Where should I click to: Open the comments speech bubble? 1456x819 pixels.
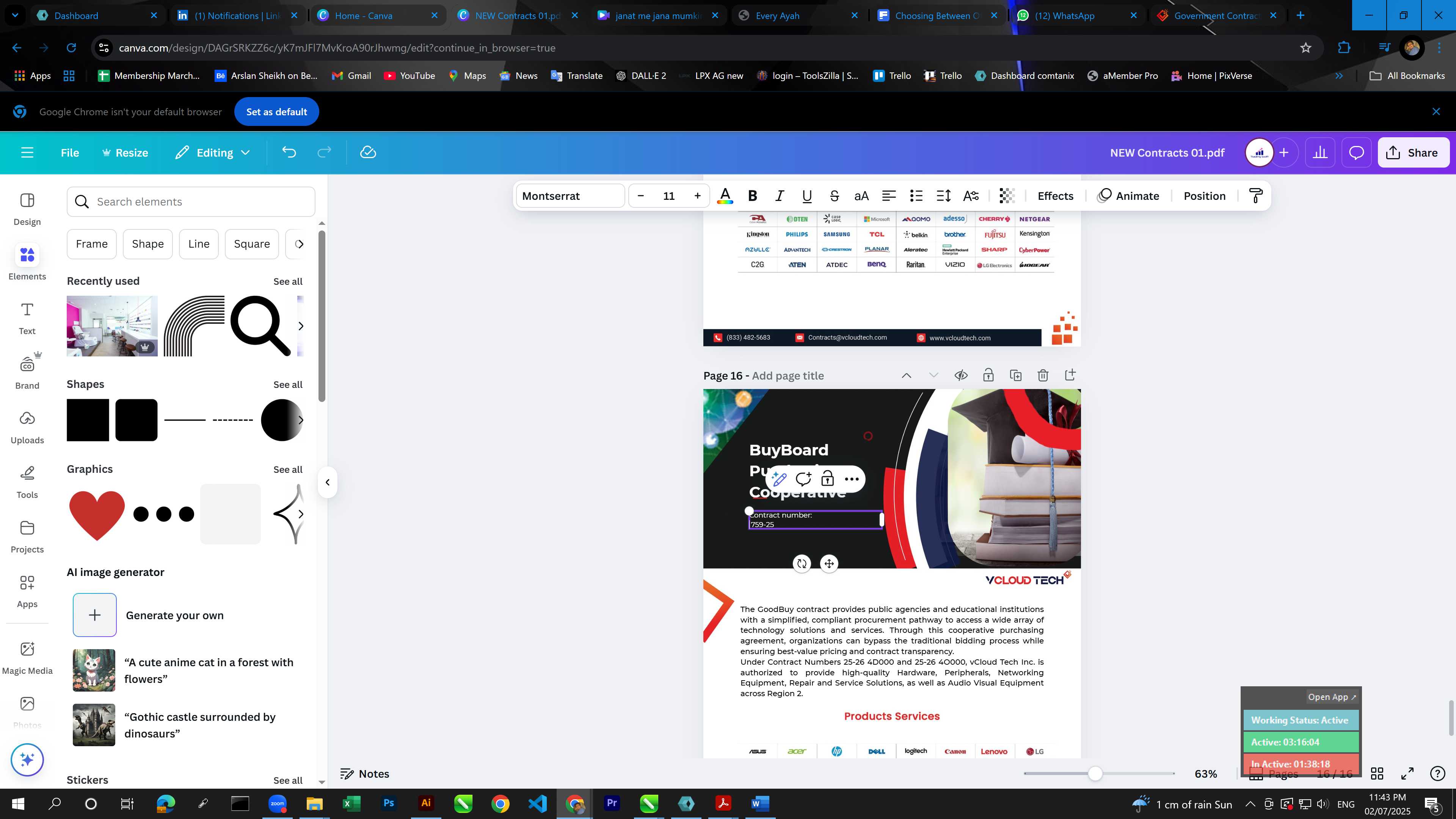tap(1357, 152)
